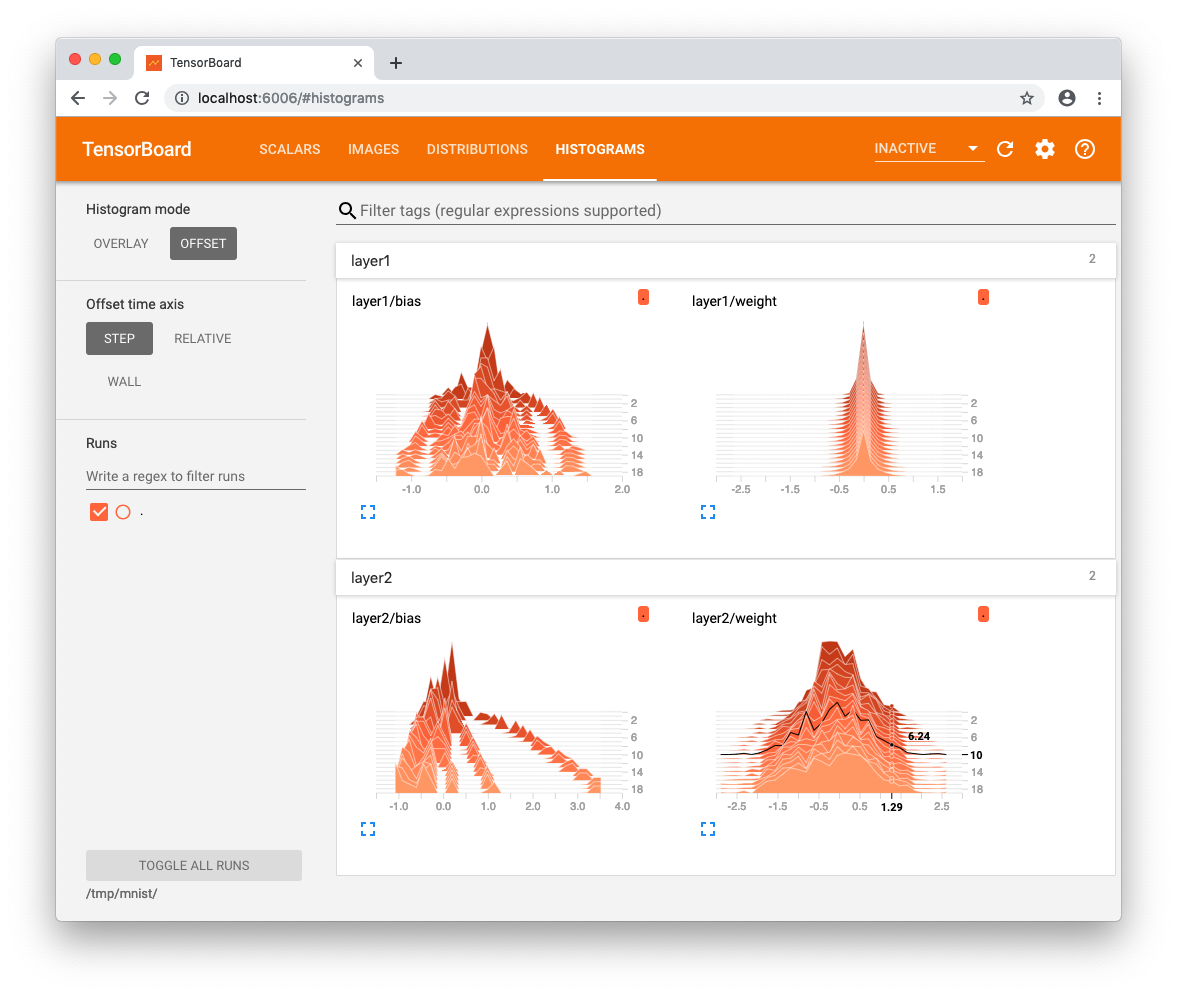The width and height of the screenshot is (1177, 995).
Task: Click the filter tags search icon
Action: 347,210
